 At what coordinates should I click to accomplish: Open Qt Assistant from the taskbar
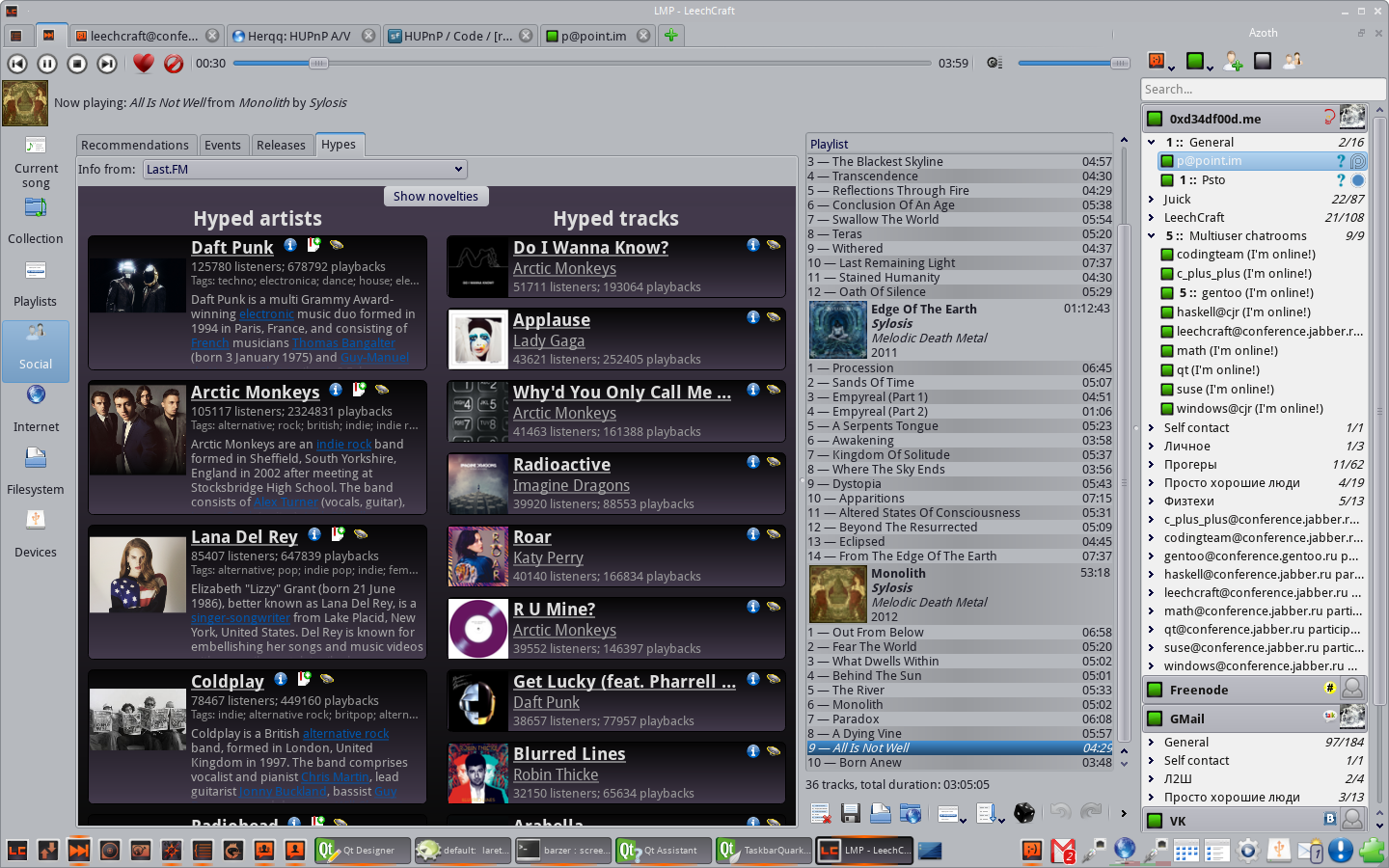tap(664, 851)
